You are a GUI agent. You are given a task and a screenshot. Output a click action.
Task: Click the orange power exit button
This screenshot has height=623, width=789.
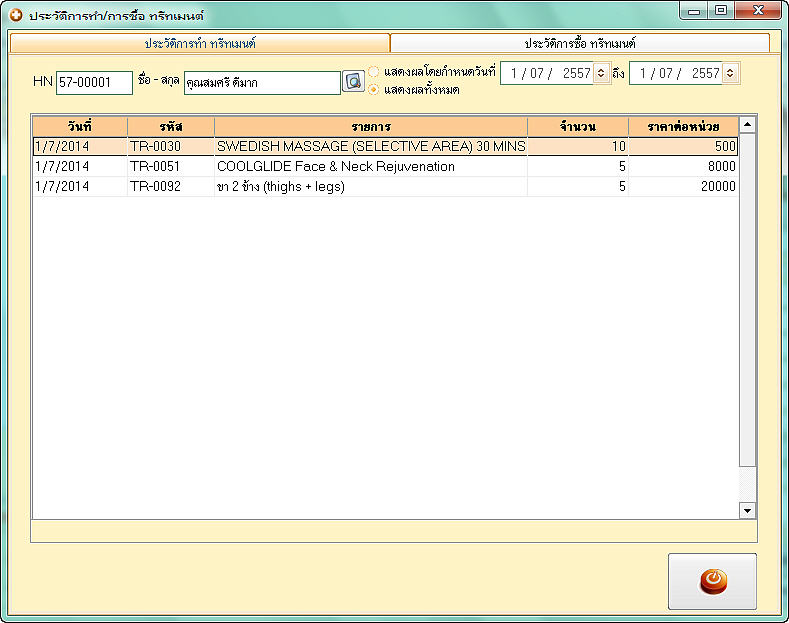point(713,581)
